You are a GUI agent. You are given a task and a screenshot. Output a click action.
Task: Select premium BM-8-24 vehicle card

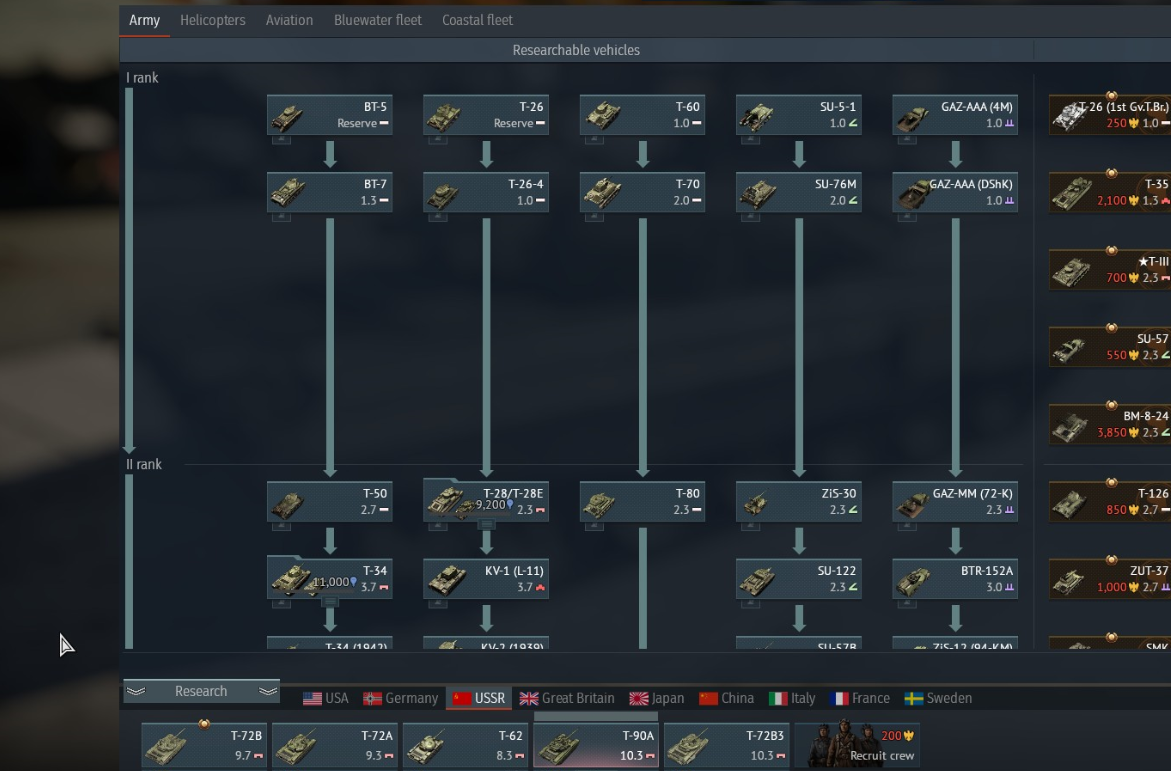1110,424
